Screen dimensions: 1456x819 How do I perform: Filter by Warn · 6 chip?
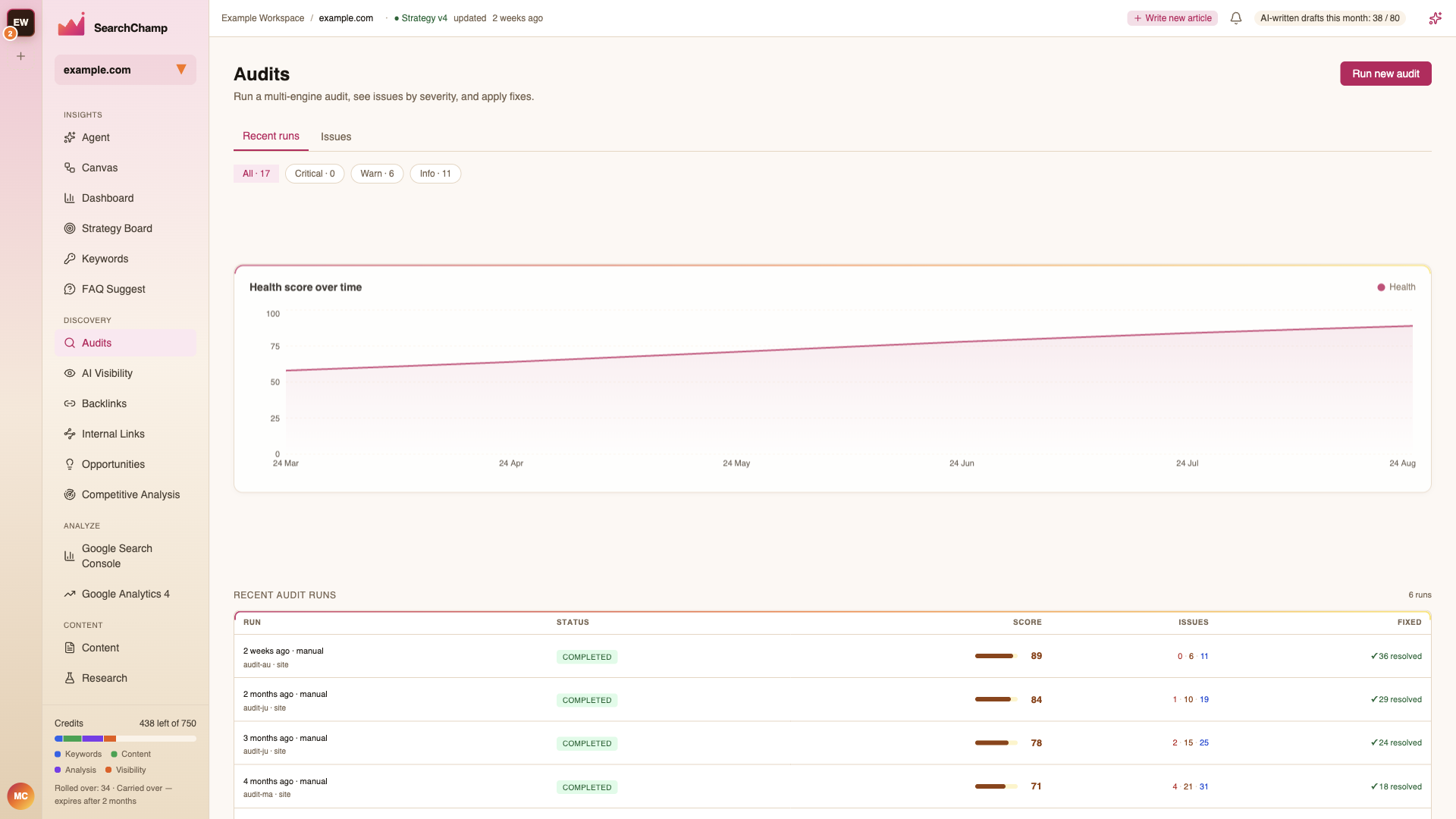377,174
